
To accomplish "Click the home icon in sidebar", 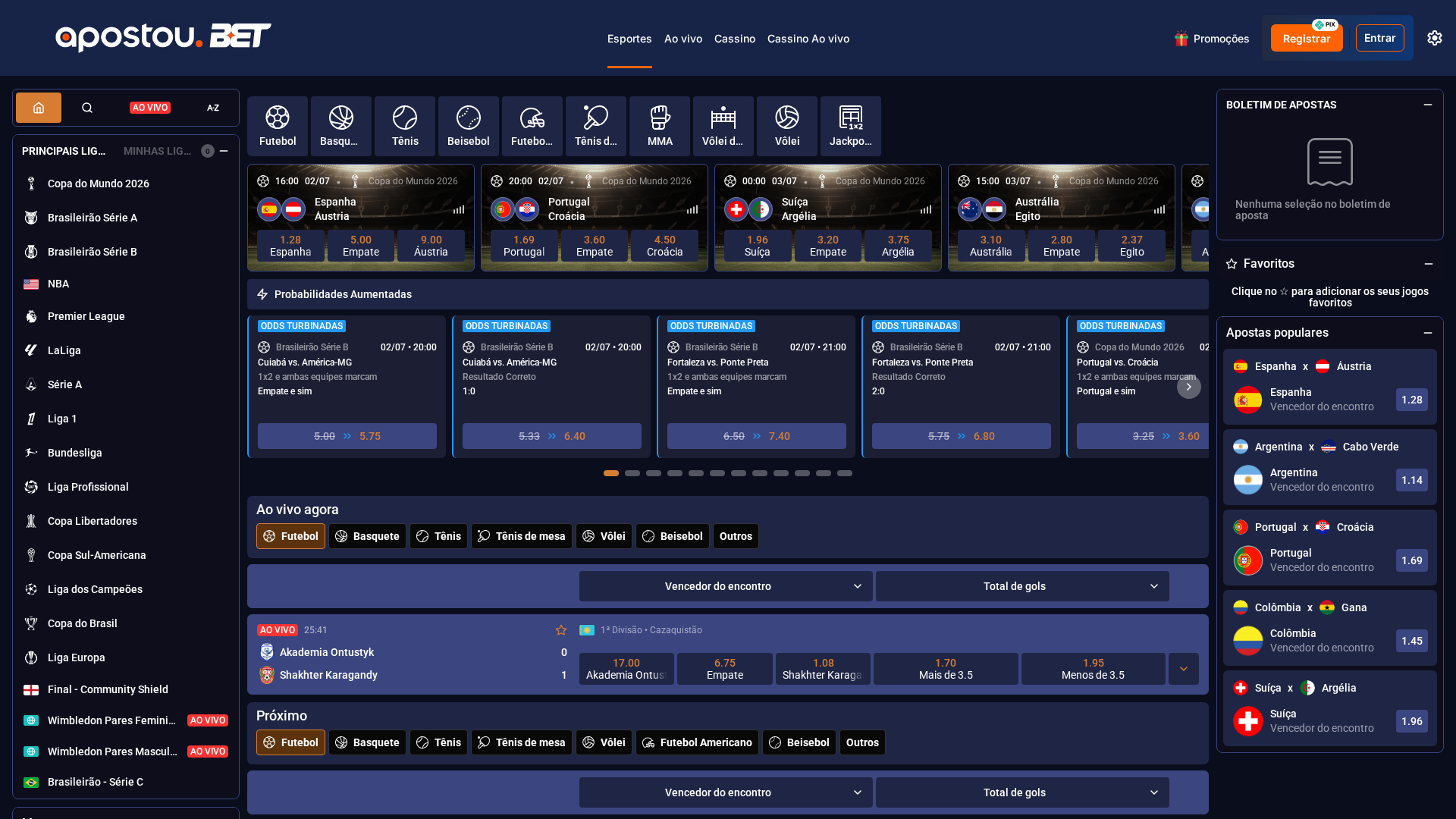I will click(39, 108).
